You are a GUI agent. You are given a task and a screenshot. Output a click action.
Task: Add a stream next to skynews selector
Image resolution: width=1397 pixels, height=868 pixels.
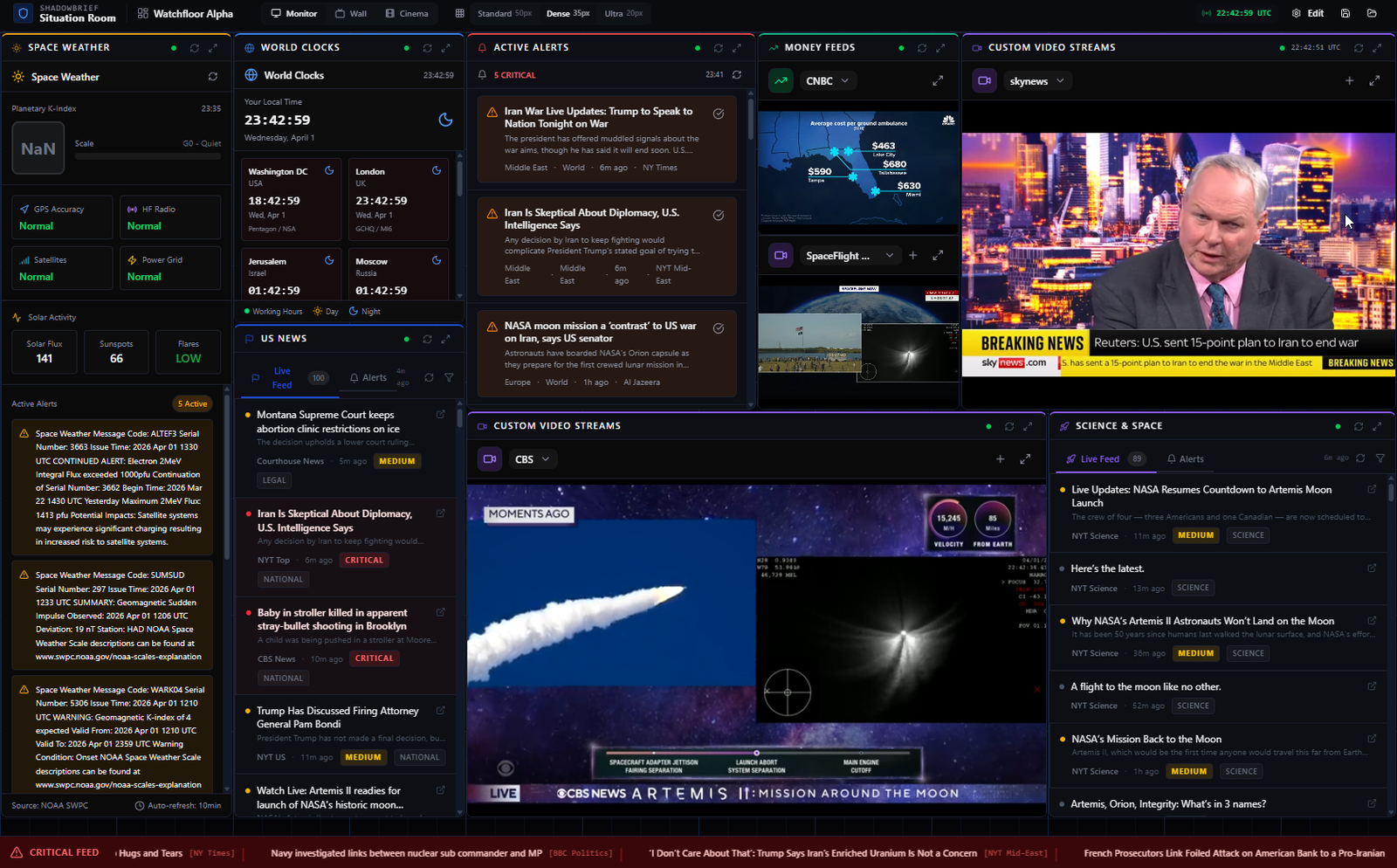tap(1349, 81)
